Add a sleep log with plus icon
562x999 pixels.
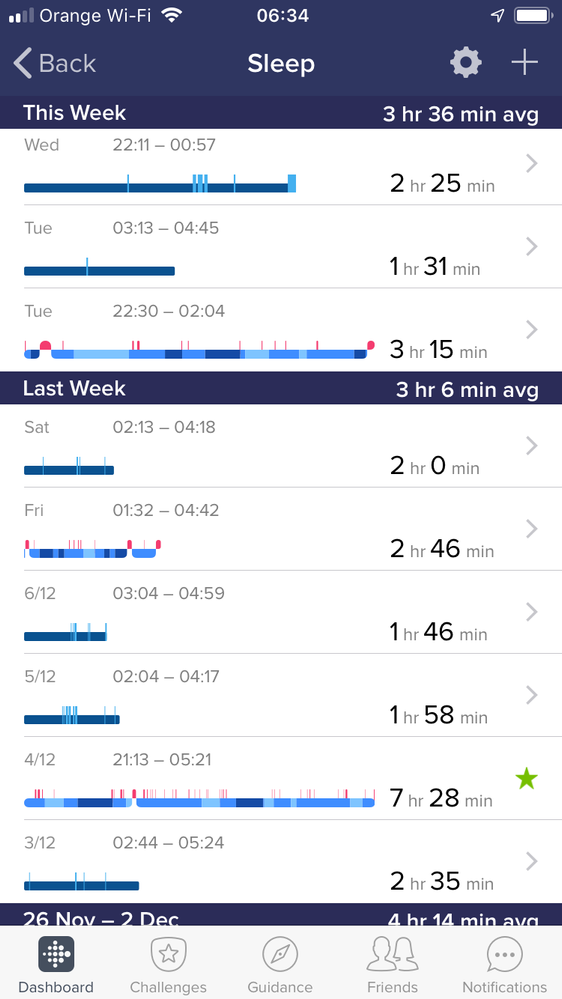click(524, 62)
